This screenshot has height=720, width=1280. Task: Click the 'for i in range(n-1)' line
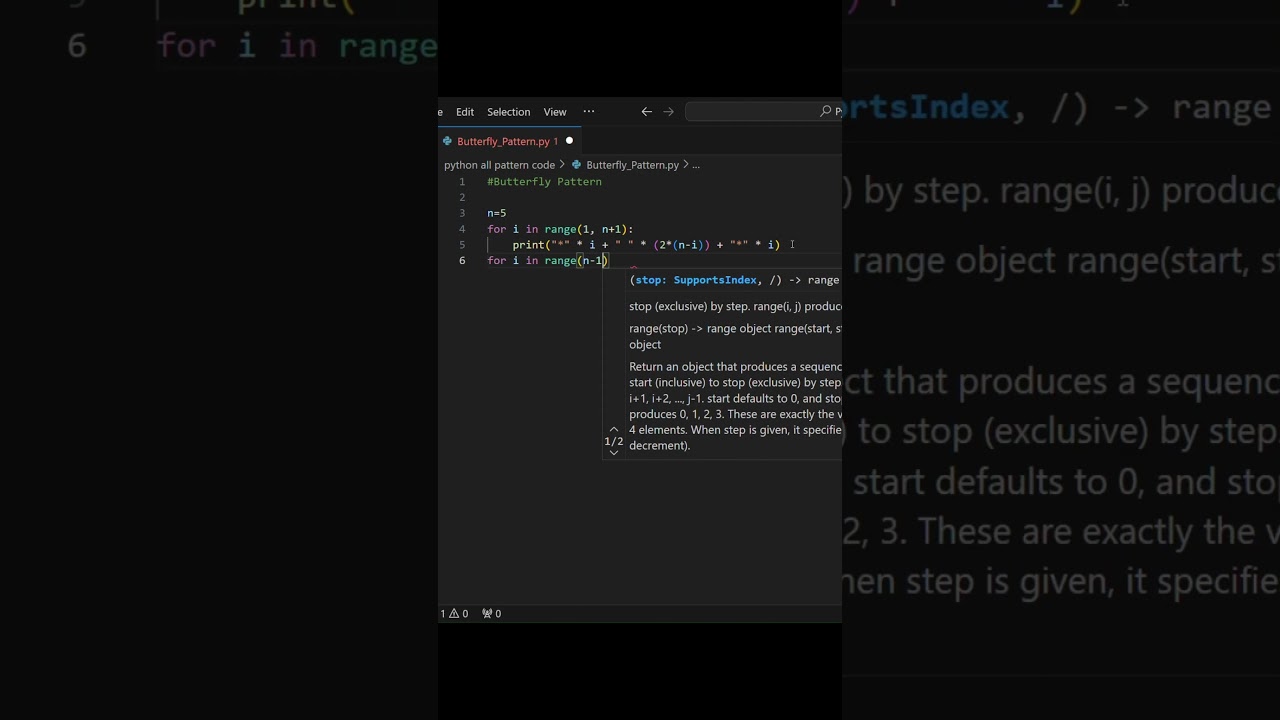[x=547, y=261]
